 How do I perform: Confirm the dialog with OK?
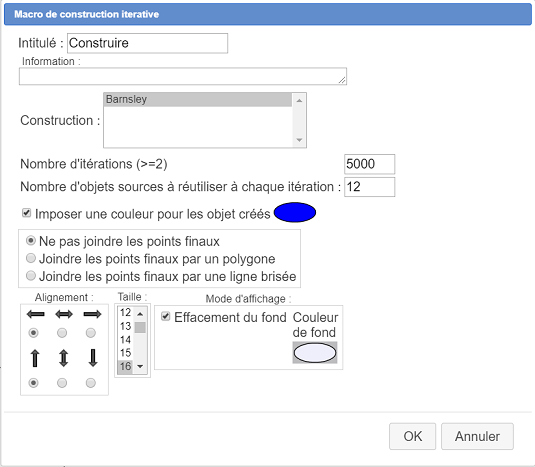point(413,436)
